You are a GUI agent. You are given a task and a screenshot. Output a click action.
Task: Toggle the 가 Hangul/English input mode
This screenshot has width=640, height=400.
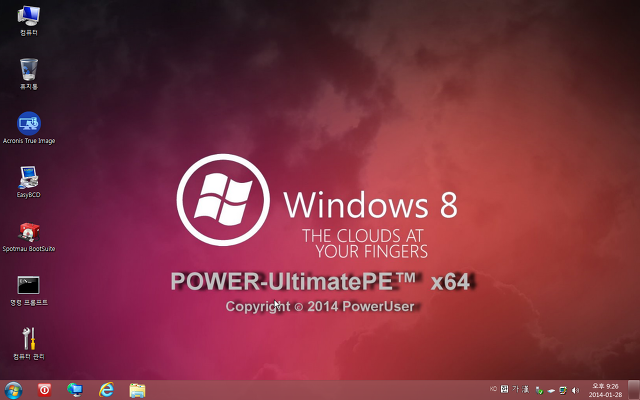tap(516, 389)
